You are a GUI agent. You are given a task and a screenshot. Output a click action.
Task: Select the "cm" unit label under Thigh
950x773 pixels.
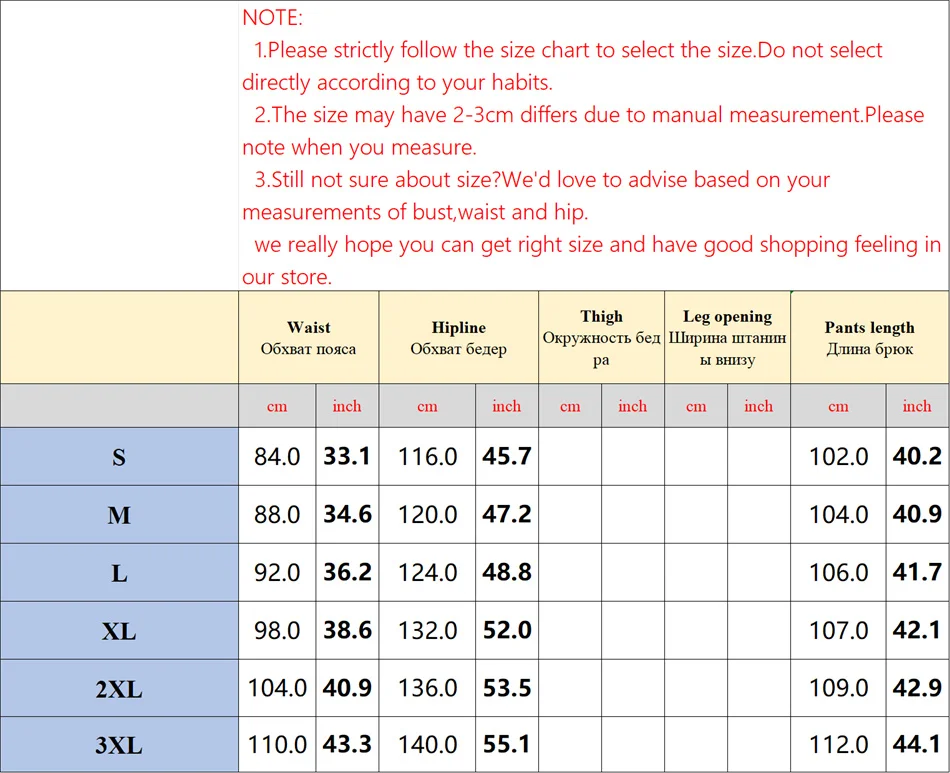tap(570, 406)
